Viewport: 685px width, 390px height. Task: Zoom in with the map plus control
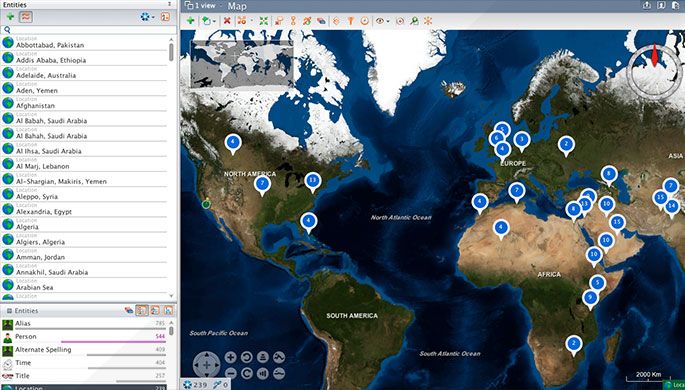[x=231, y=357]
